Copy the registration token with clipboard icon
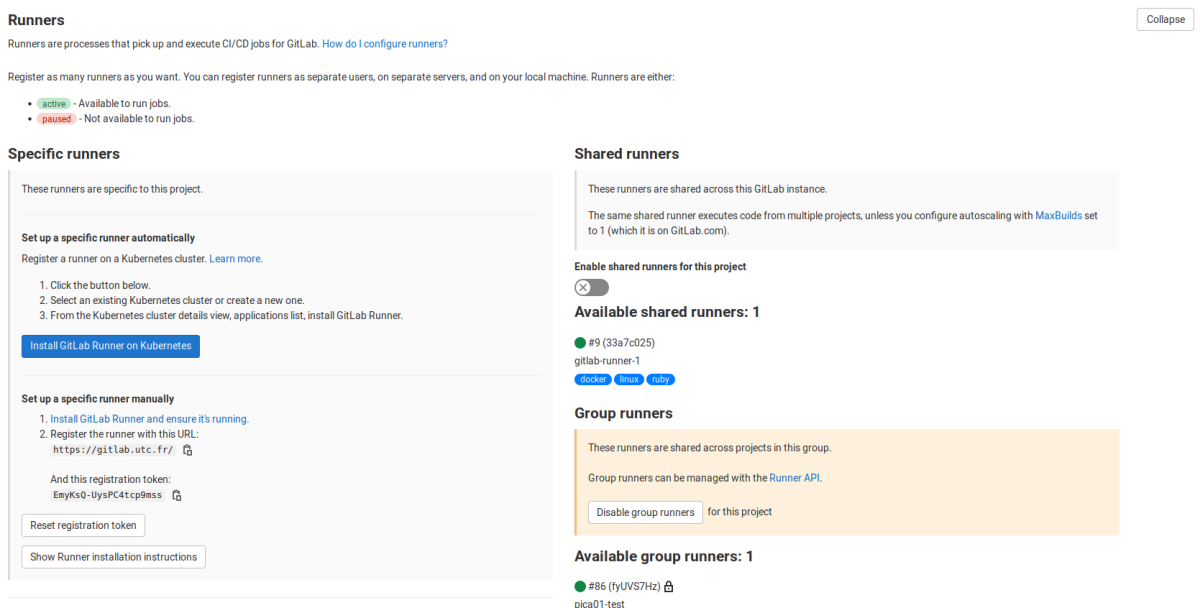Screen dimensions: 1200x608 177,495
